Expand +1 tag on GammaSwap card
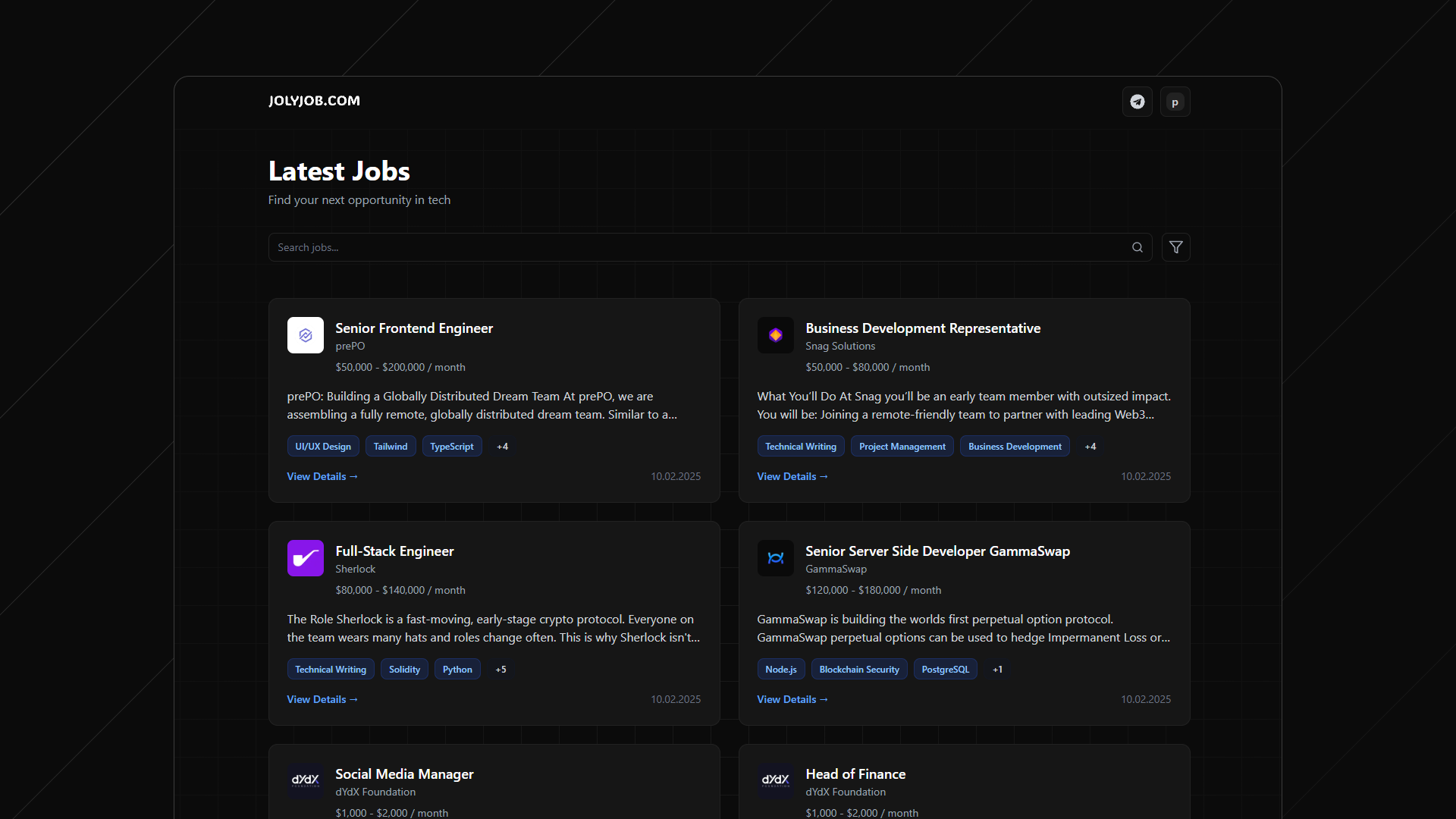The image size is (1456, 819). [x=997, y=670]
